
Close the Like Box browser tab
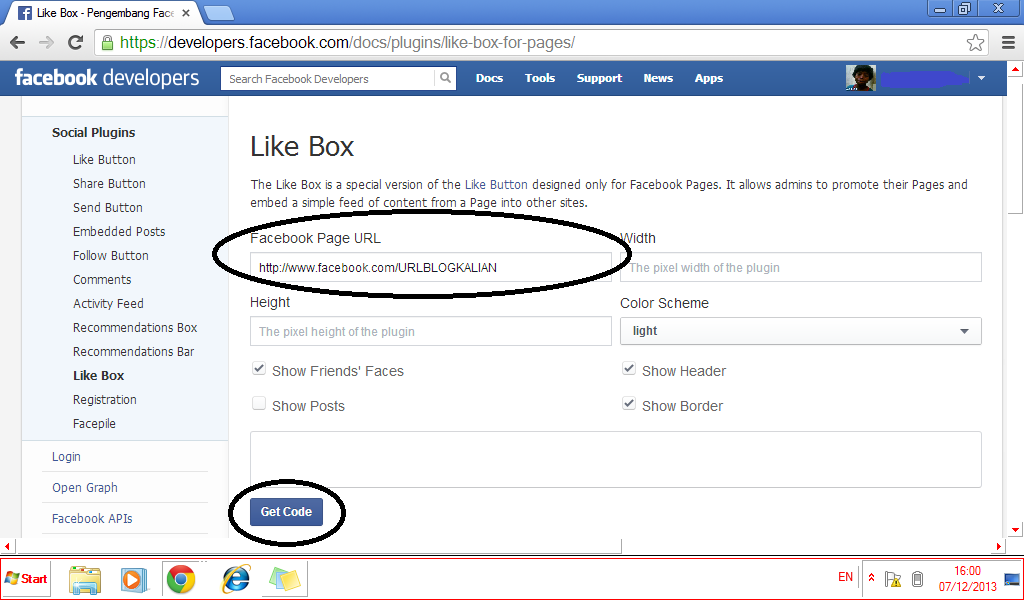point(186,12)
